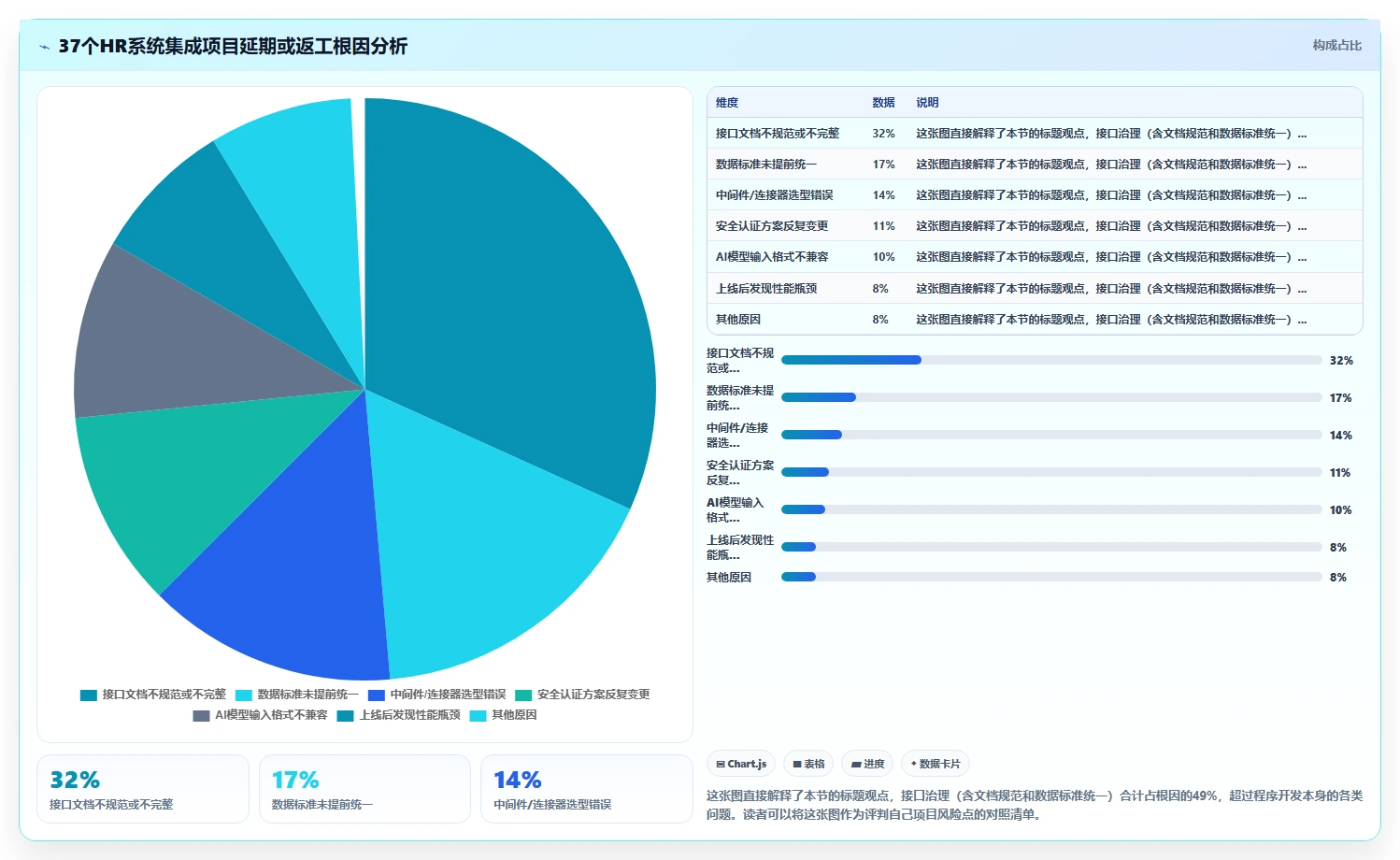1400x860 pixels.
Task: Select table cell 中间件/连接器选型错误
Action: 775,195
